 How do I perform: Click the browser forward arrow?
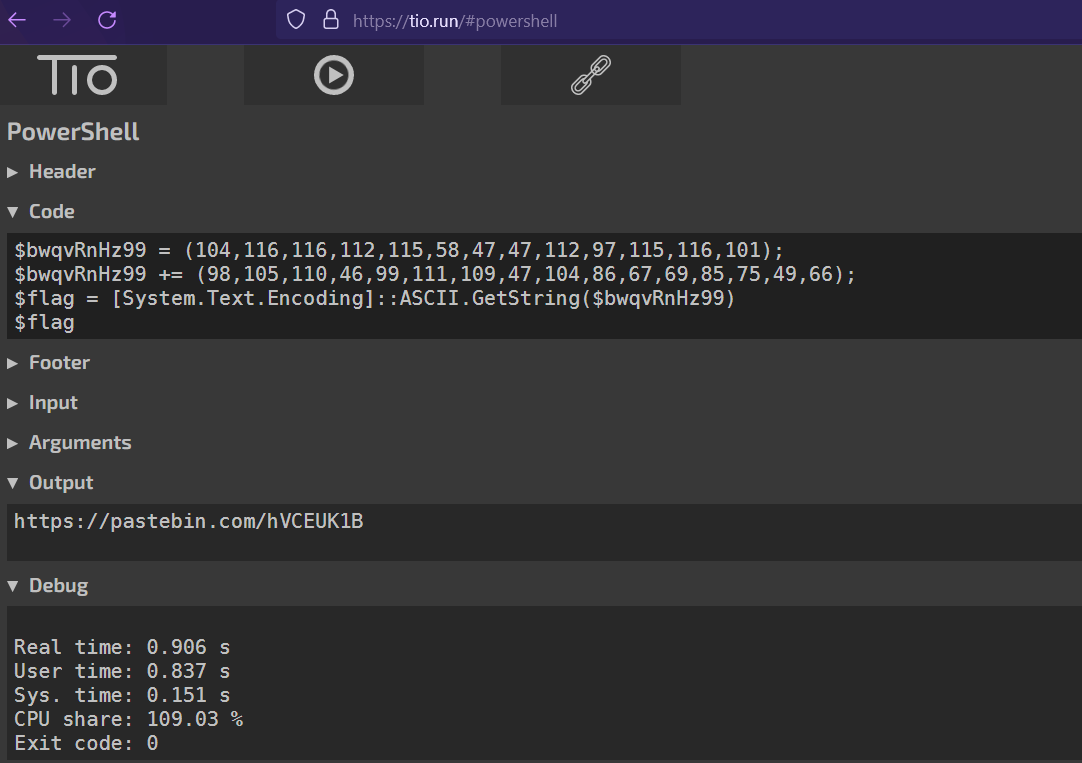pos(62,20)
